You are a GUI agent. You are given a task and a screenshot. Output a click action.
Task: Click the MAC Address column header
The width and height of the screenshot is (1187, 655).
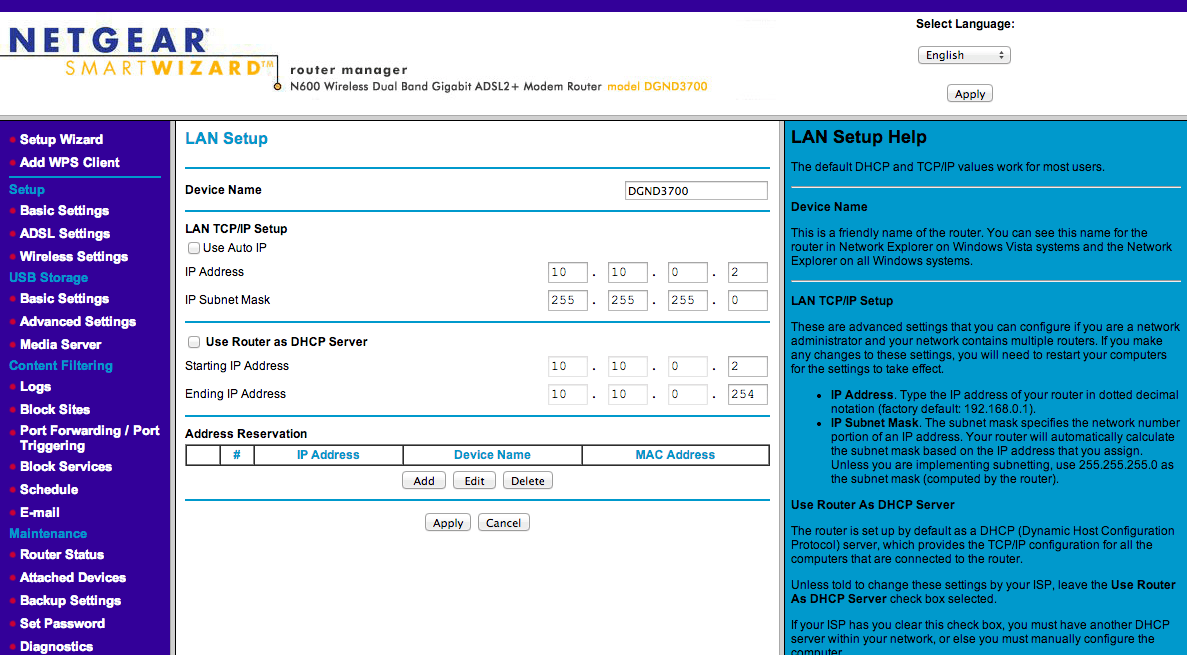point(675,454)
